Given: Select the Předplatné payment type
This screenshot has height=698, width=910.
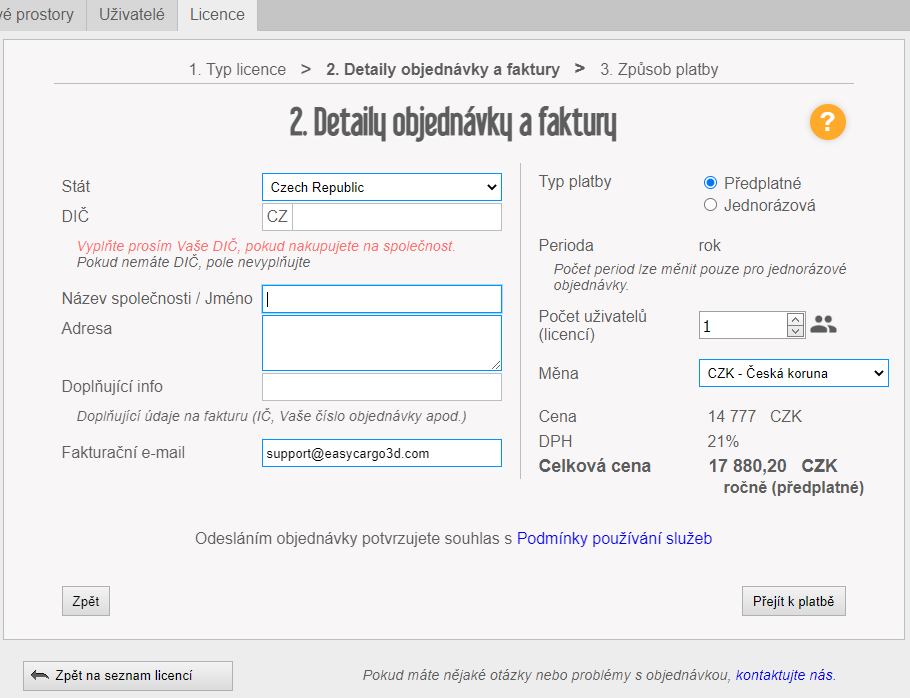Looking at the screenshot, I should click(711, 183).
